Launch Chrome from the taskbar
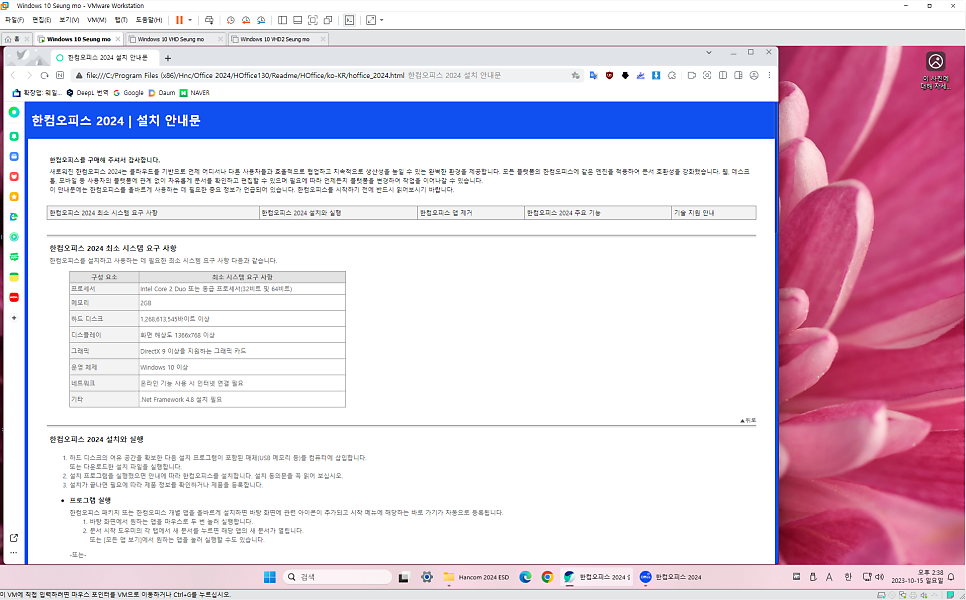Viewport: 966px width, 600px height. 547,576
